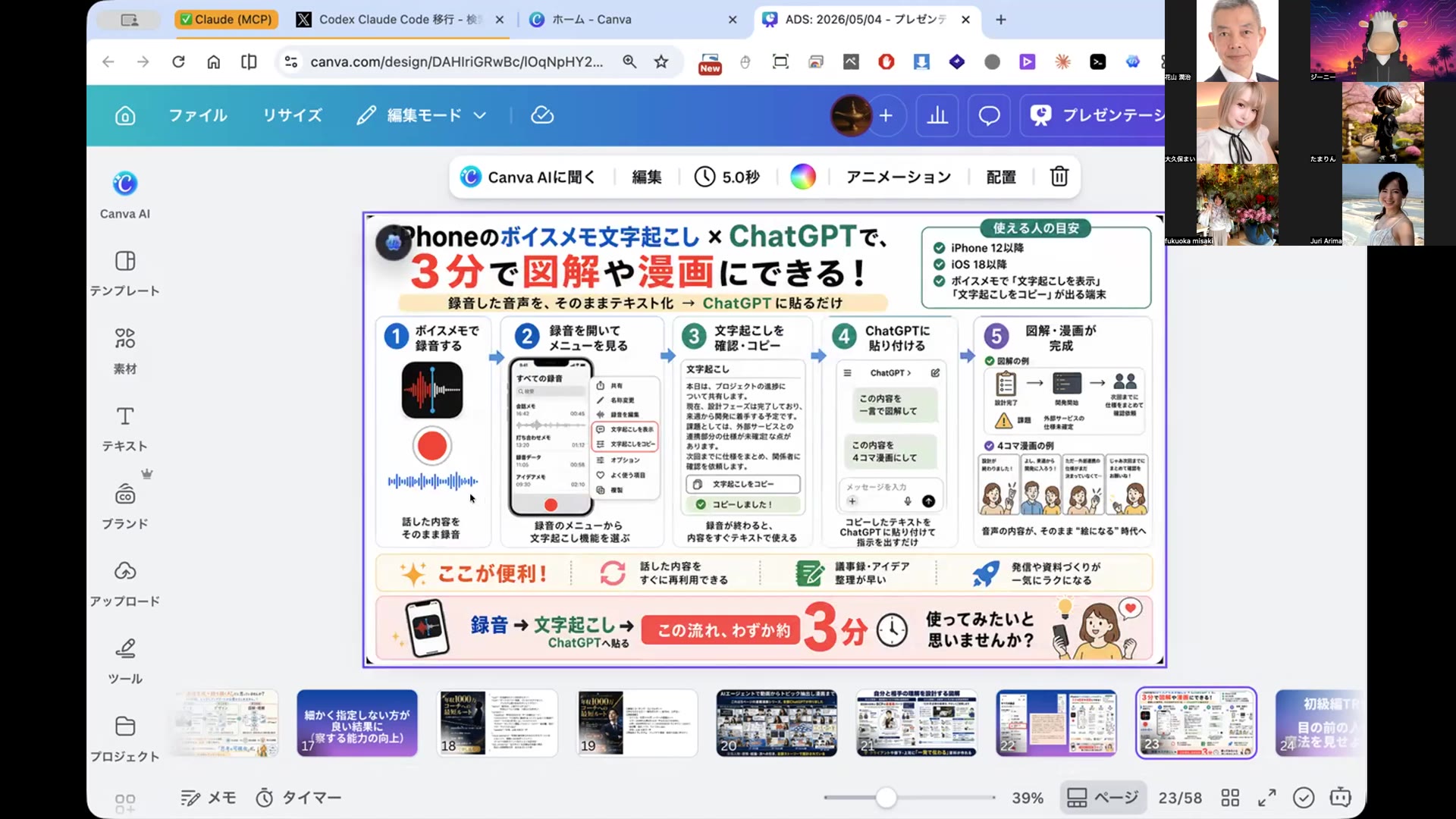Open アニメーション options
Viewport: 1456px width, 819px height.
point(899,177)
